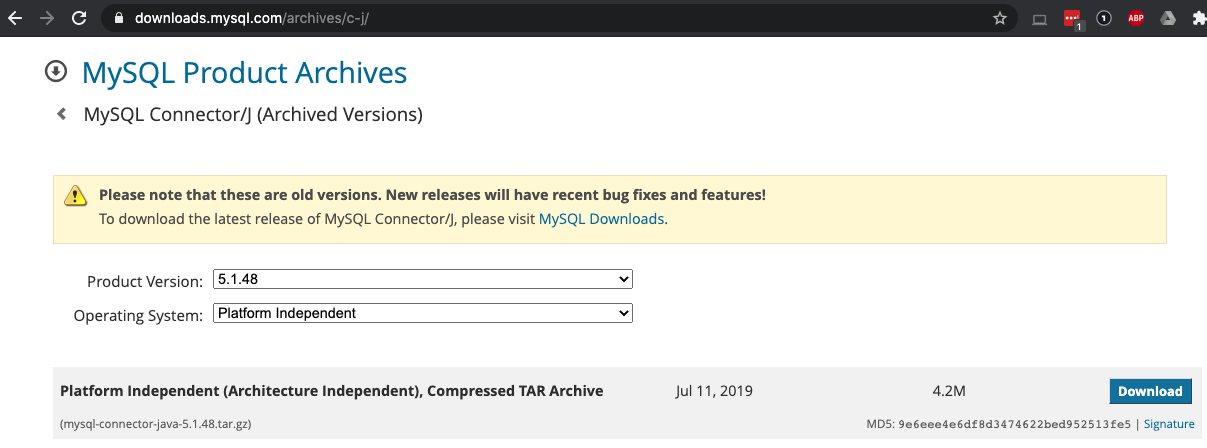Open the LastPass extension icon
This screenshot has width=1207, height=448.
point(1072,18)
